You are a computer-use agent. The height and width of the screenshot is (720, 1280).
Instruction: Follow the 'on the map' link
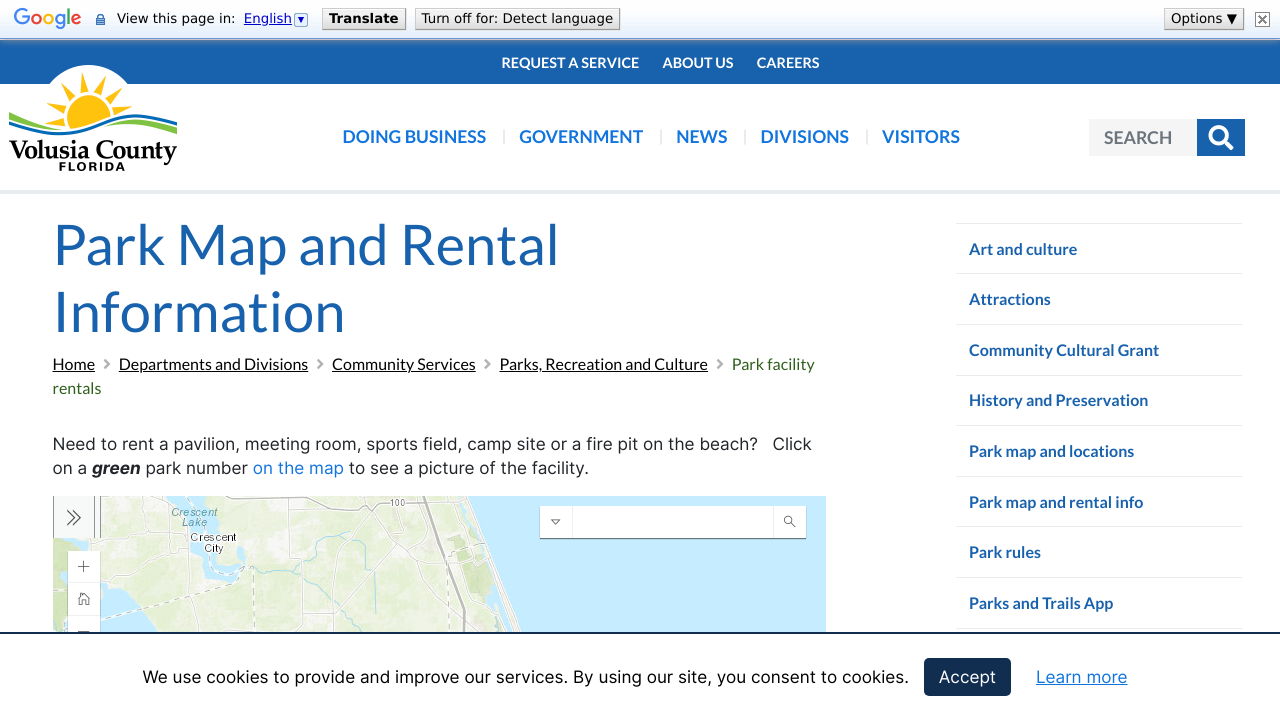(298, 468)
